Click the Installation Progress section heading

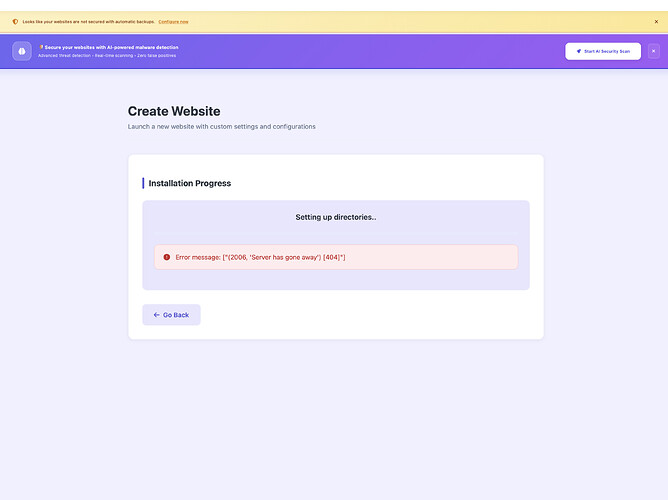pos(189,184)
